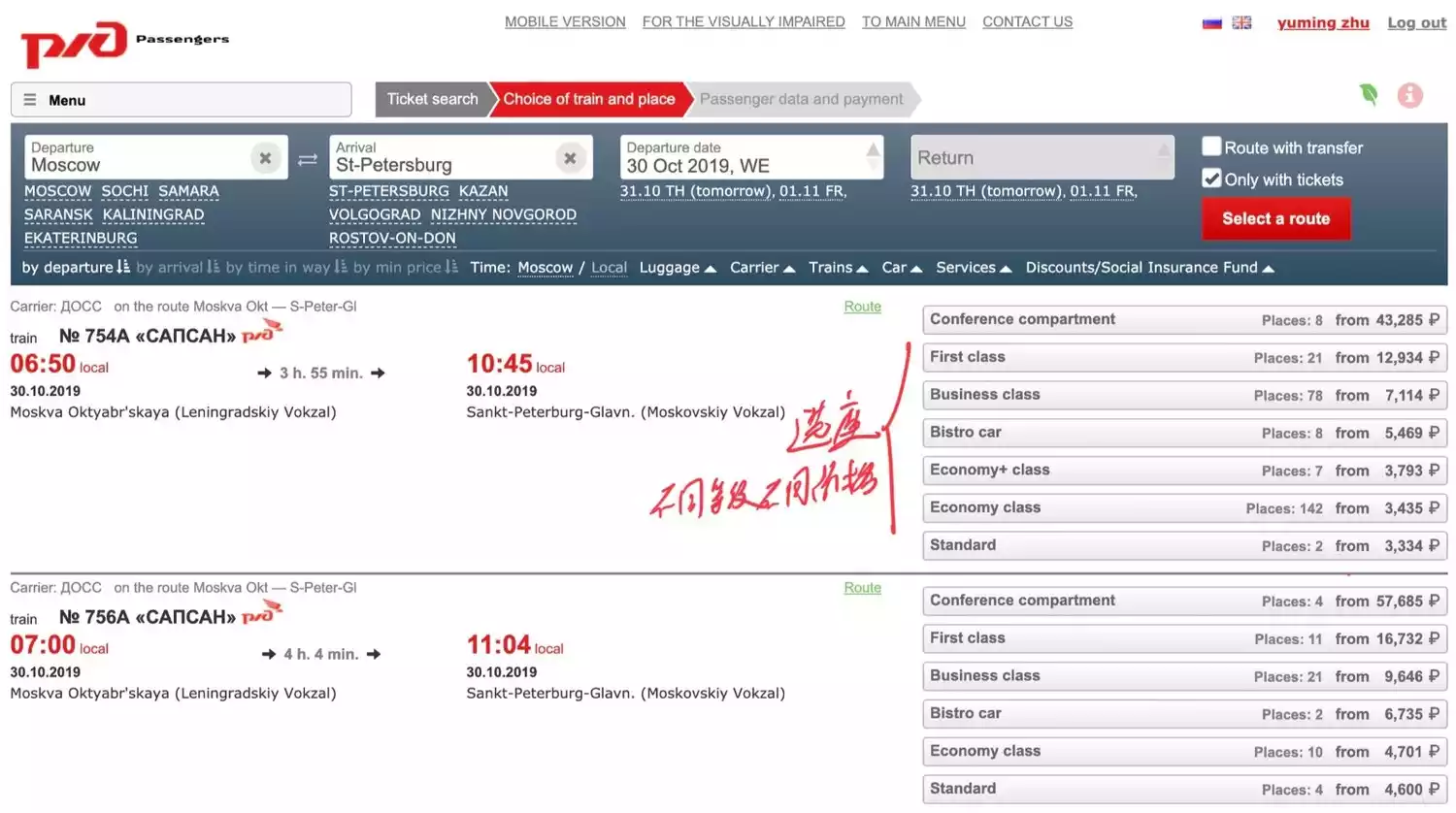Expand the Carrier filter
The height and width of the screenshot is (813, 1456).
(x=762, y=268)
